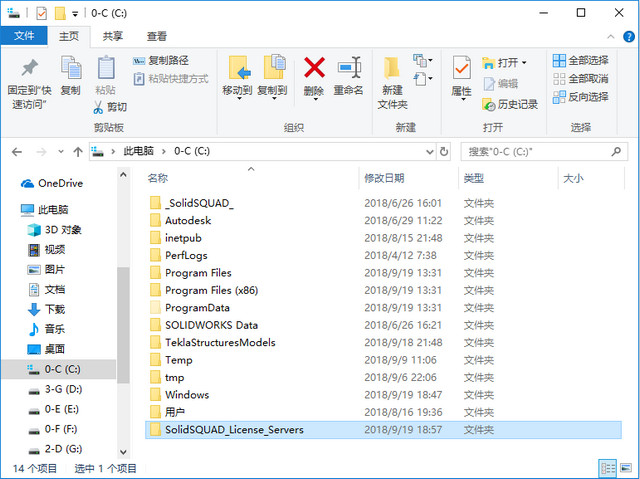The width and height of the screenshot is (640, 479).
Task: Collapse the ribbon with the chevron arrow
Action: click(611, 37)
